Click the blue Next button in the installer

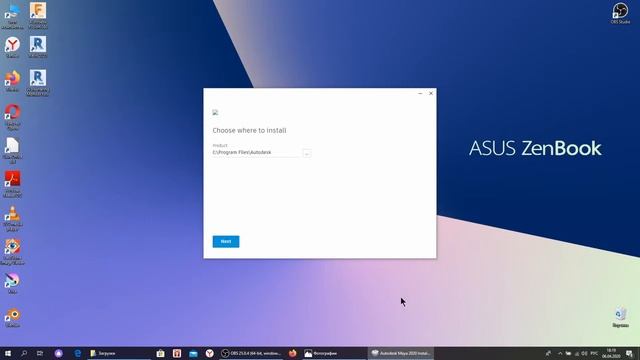[226, 242]
